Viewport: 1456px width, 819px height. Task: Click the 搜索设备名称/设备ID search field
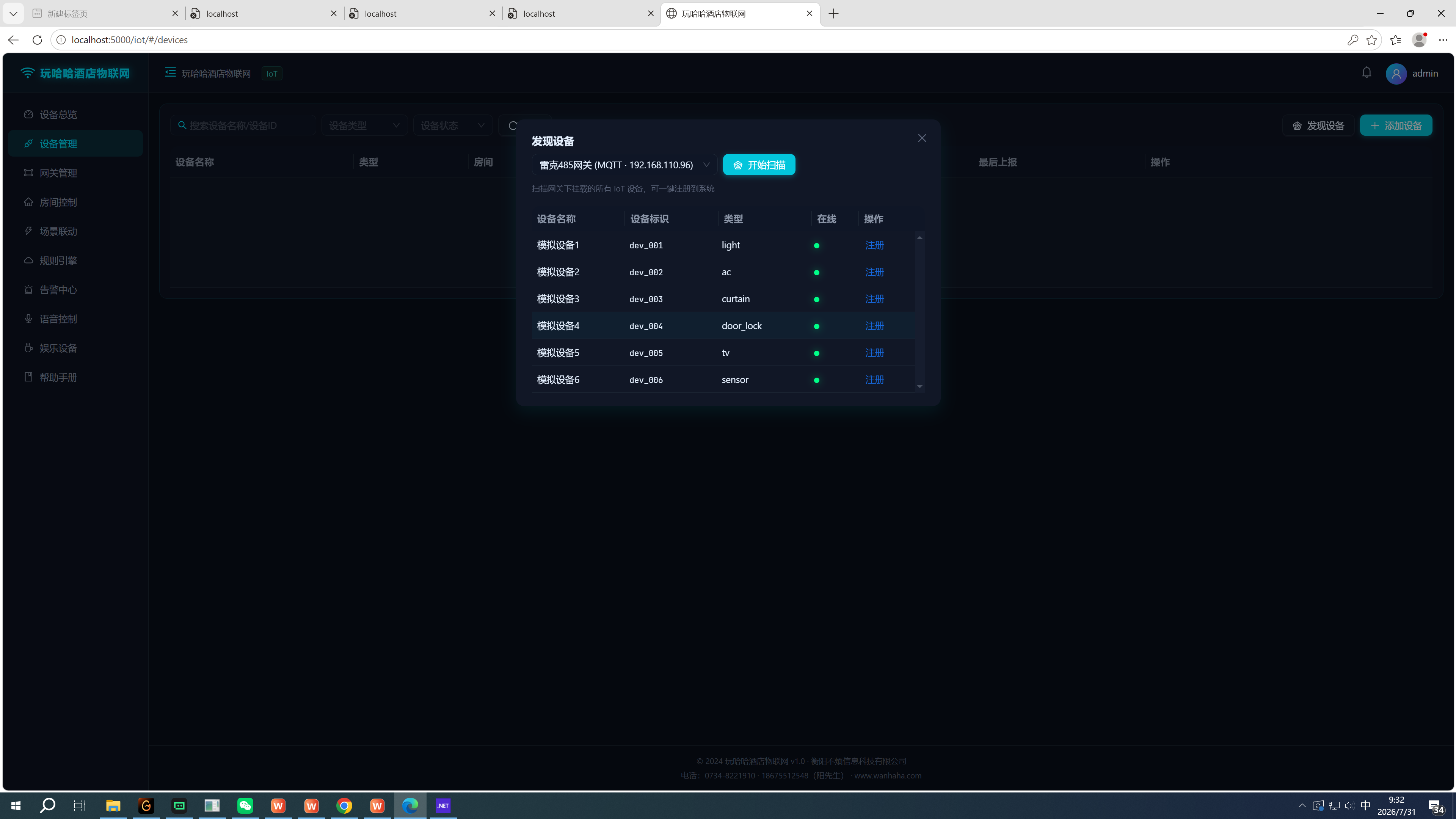coord(243,126)
